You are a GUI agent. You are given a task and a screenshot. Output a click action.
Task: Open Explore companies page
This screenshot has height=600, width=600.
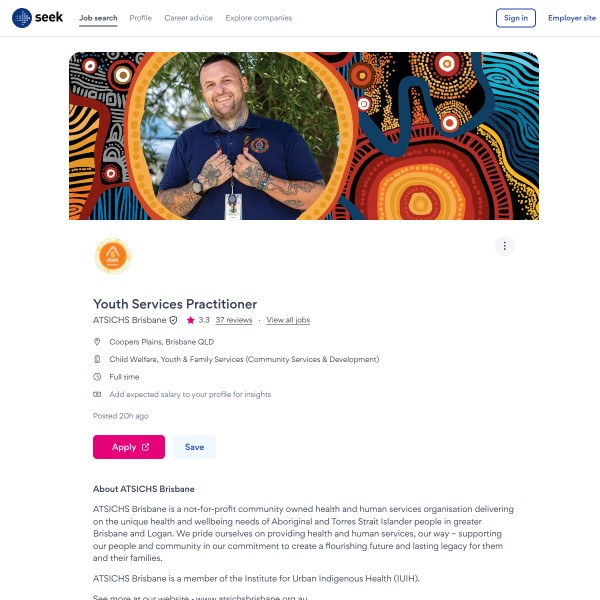258,18
